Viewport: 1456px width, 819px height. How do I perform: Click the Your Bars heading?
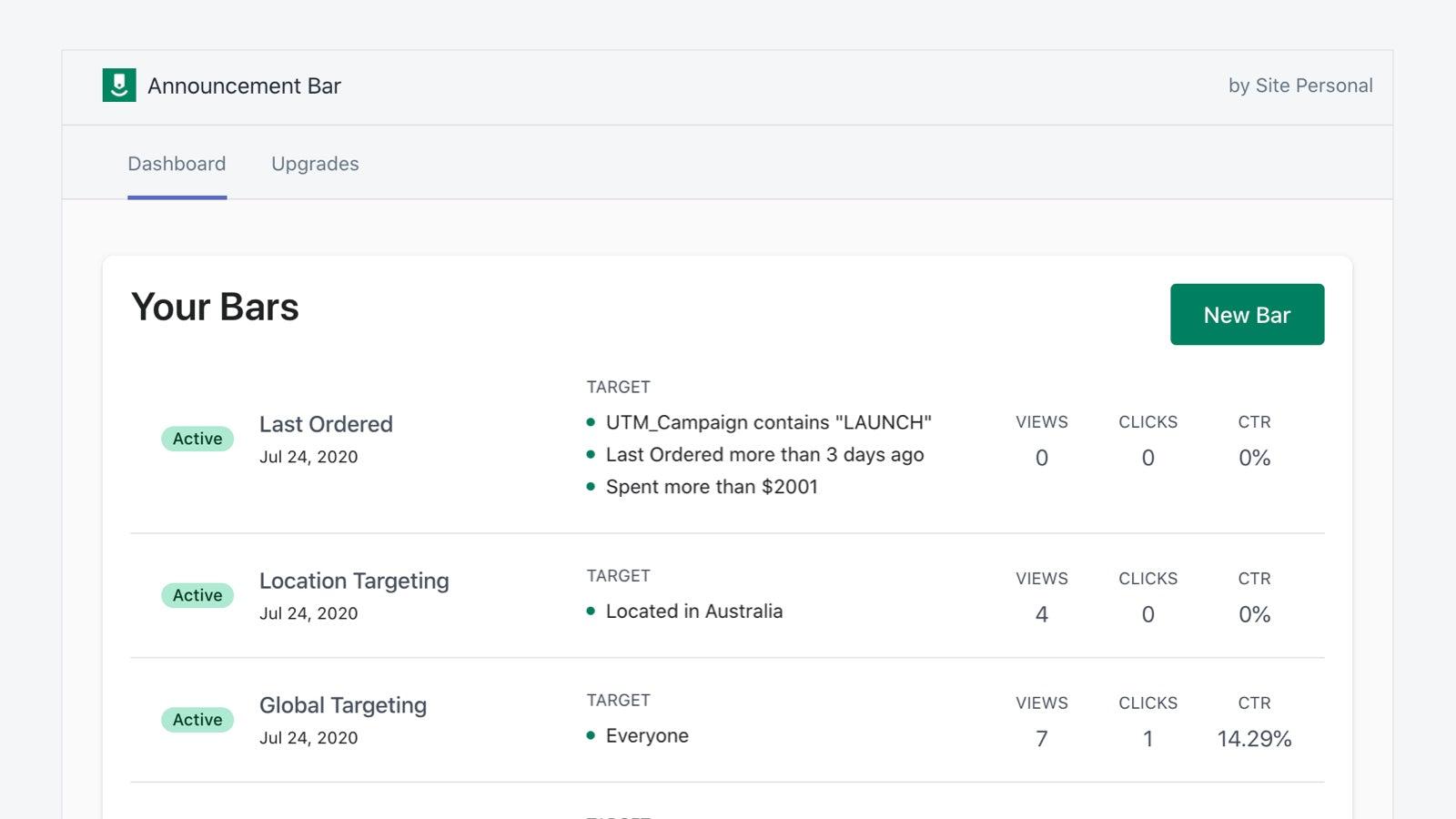click(215, 308)
